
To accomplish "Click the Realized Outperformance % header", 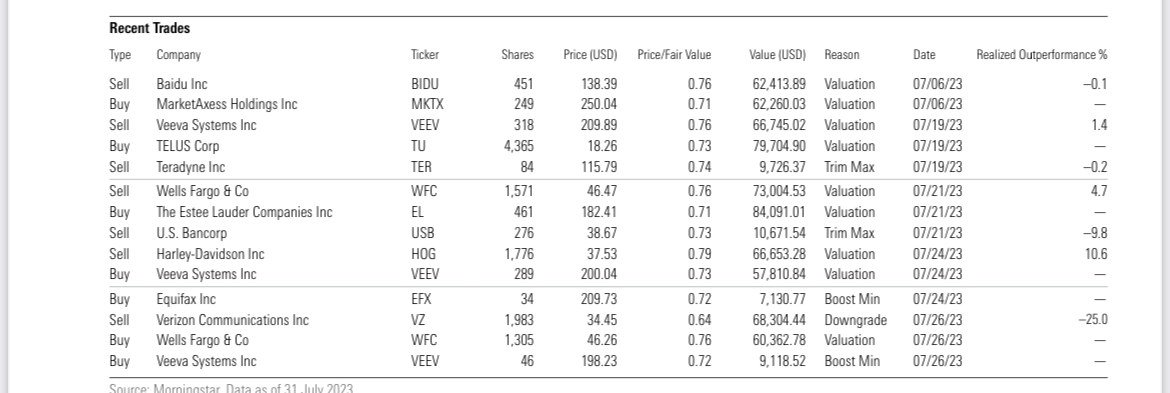I will [x=1042, y=54].
